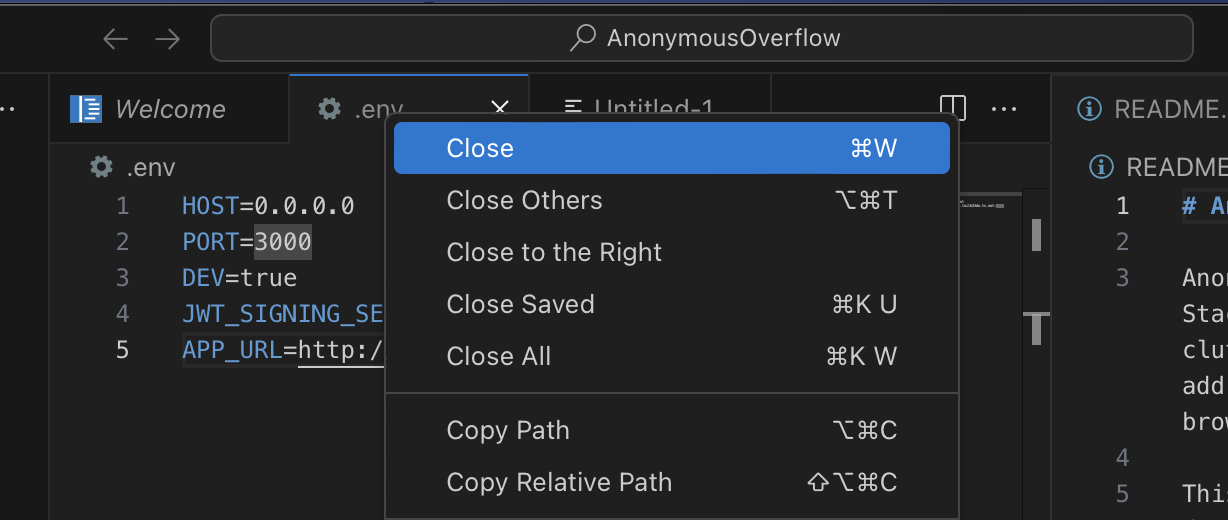The image size is (1228, 520).
Task: Click the search magnifier icon
Action: click(583, 38)
